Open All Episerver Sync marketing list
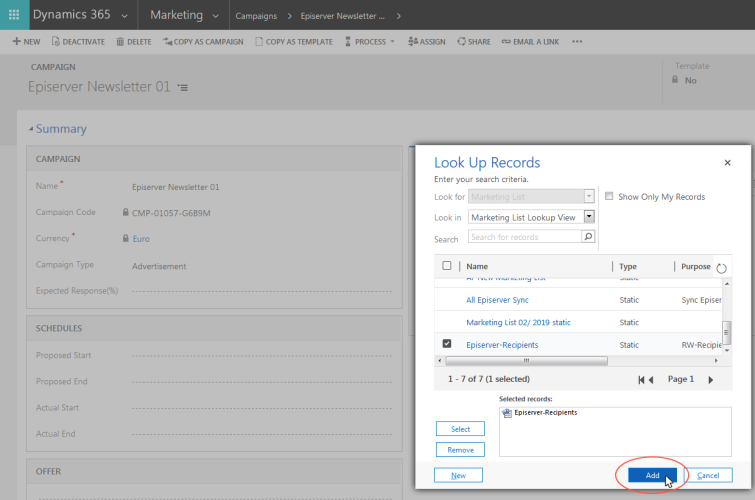 pos(497,300)
